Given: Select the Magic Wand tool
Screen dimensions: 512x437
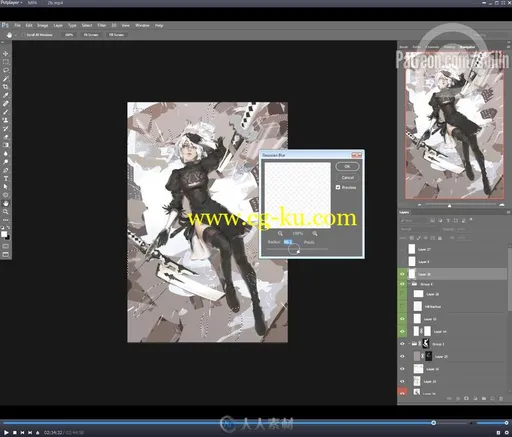Looking at the screenshot, I should (x=6, y=79).
